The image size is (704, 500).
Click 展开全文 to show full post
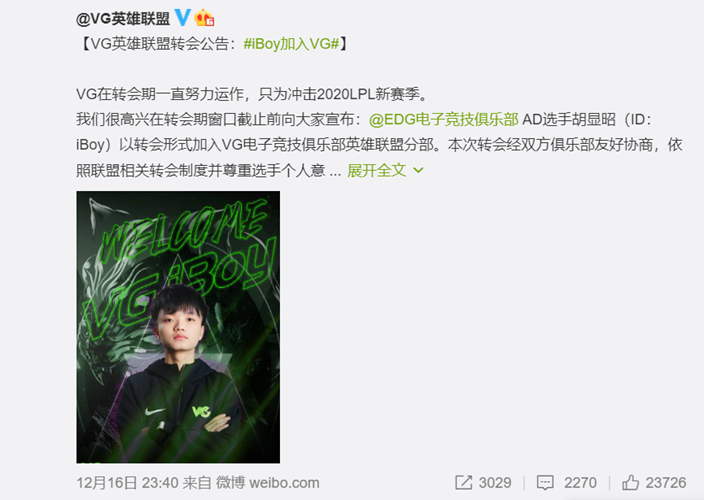377,170
